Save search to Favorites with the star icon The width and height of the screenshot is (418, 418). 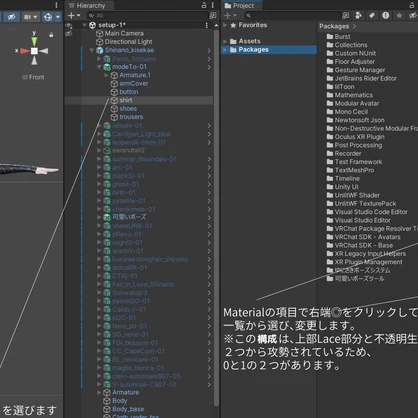click(x=399, y=15)
